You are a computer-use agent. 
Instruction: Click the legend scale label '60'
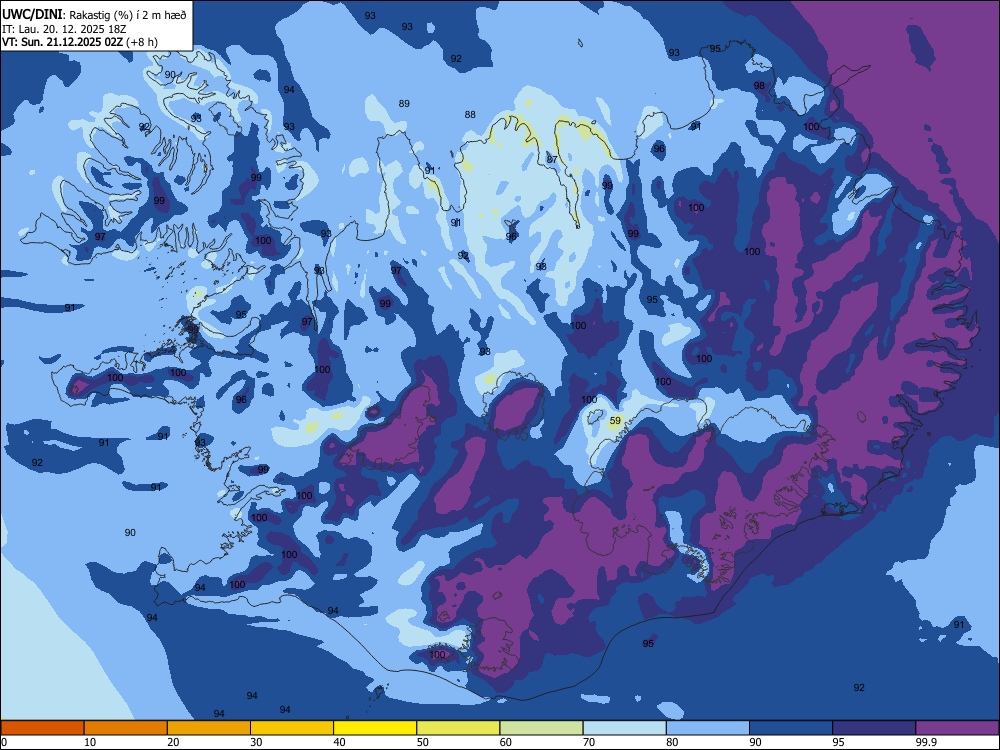[506, 742]
